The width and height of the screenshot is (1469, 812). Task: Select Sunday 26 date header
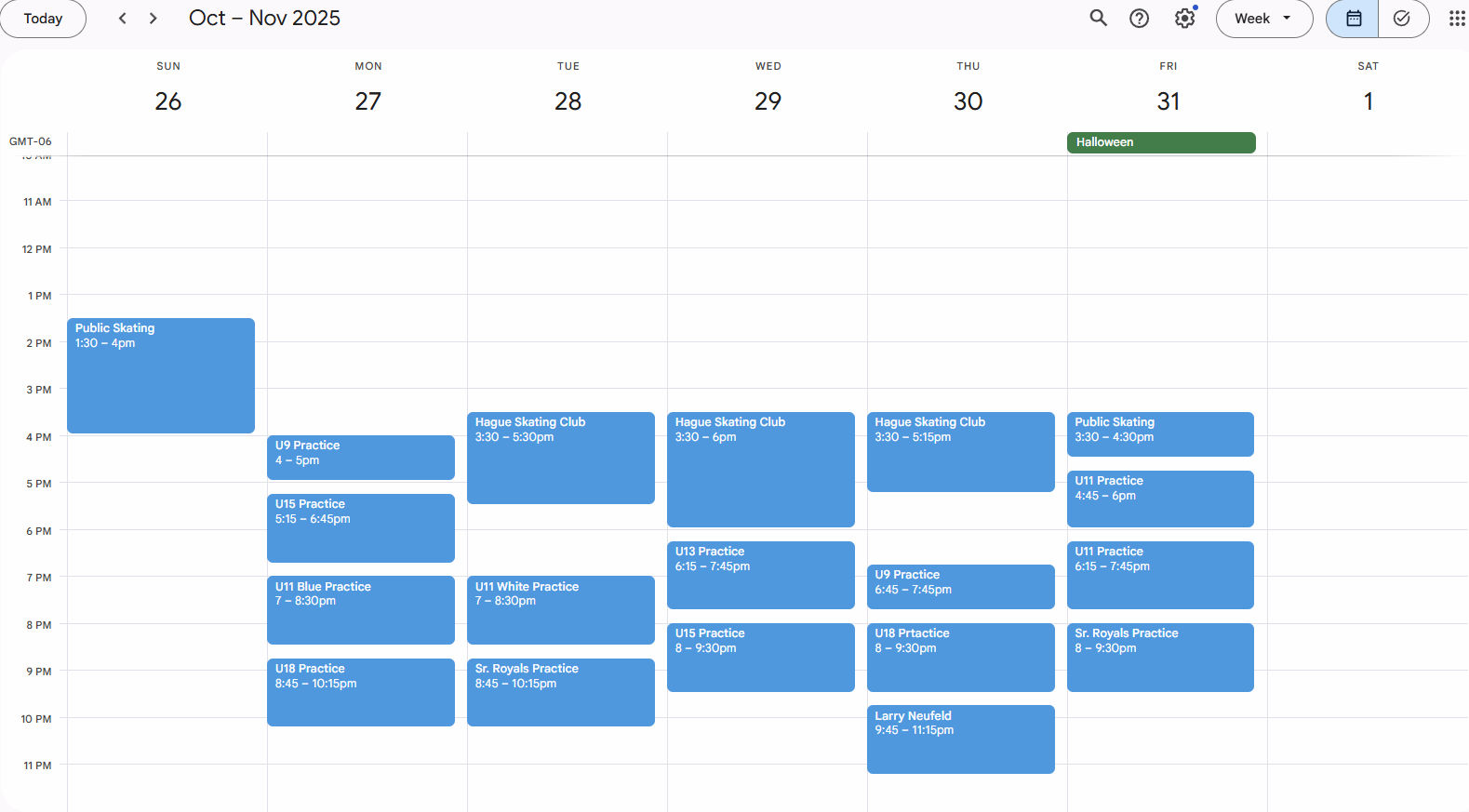point(168,101)
